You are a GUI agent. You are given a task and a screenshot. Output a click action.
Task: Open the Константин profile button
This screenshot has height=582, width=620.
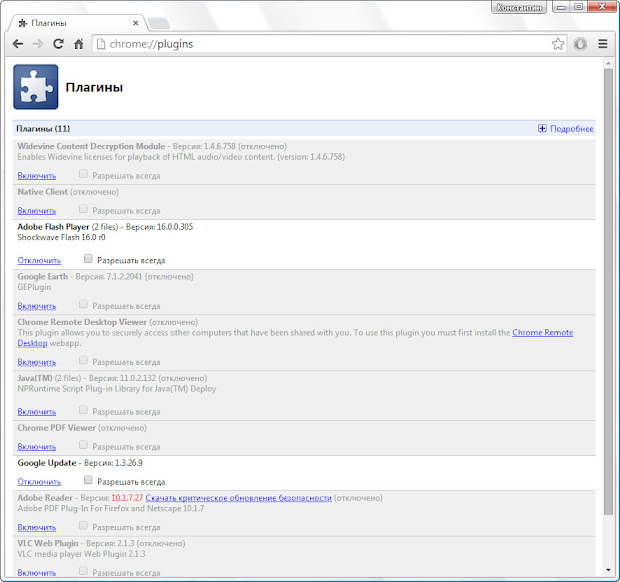click(x=519, y=7)
